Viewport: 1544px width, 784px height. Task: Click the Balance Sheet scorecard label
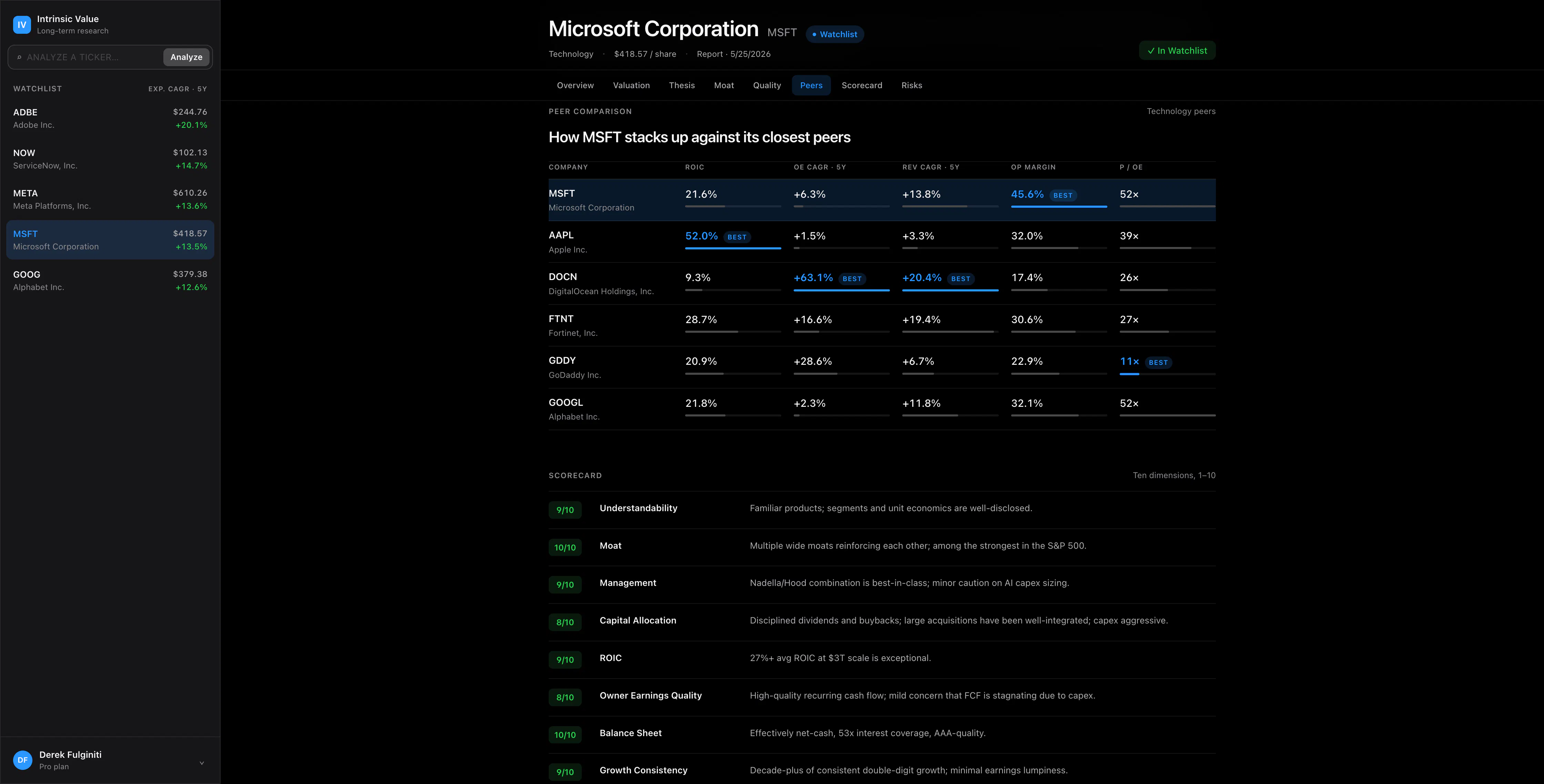tap(631, 733)
